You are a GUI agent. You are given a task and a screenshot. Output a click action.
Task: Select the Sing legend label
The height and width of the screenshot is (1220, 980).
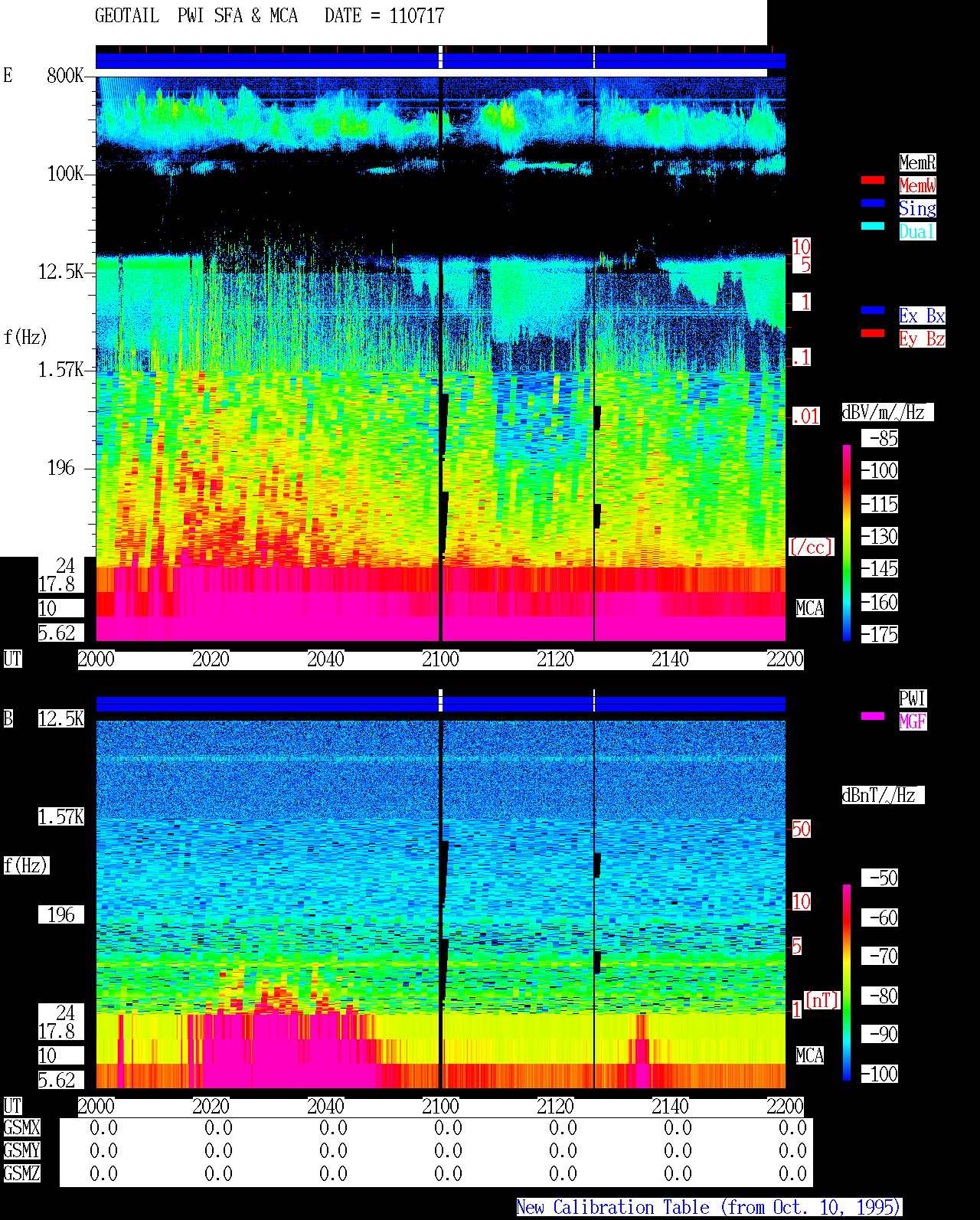coord(917,208)
